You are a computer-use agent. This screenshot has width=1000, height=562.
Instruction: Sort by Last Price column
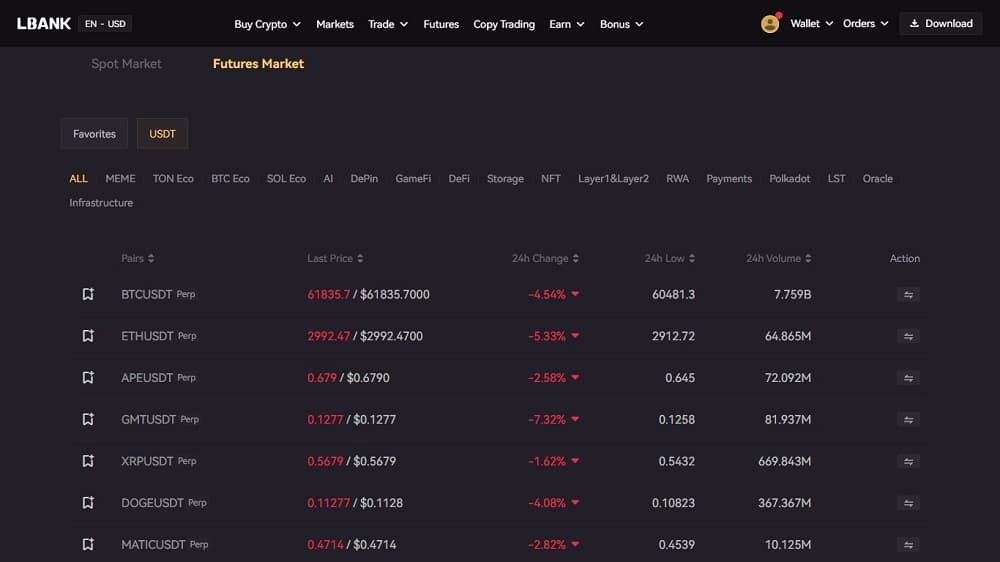pyautogui.click(x=335, y=258)
